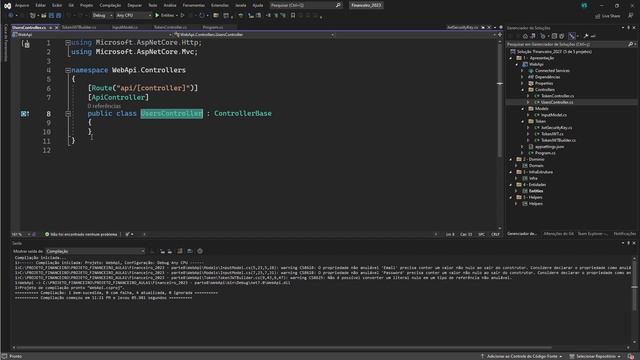Screen dimensions: 640x360
Task: Toggle auto-hide pin of Solution Explorer panel
Action: pyautogui.click(x=629, y=28)
